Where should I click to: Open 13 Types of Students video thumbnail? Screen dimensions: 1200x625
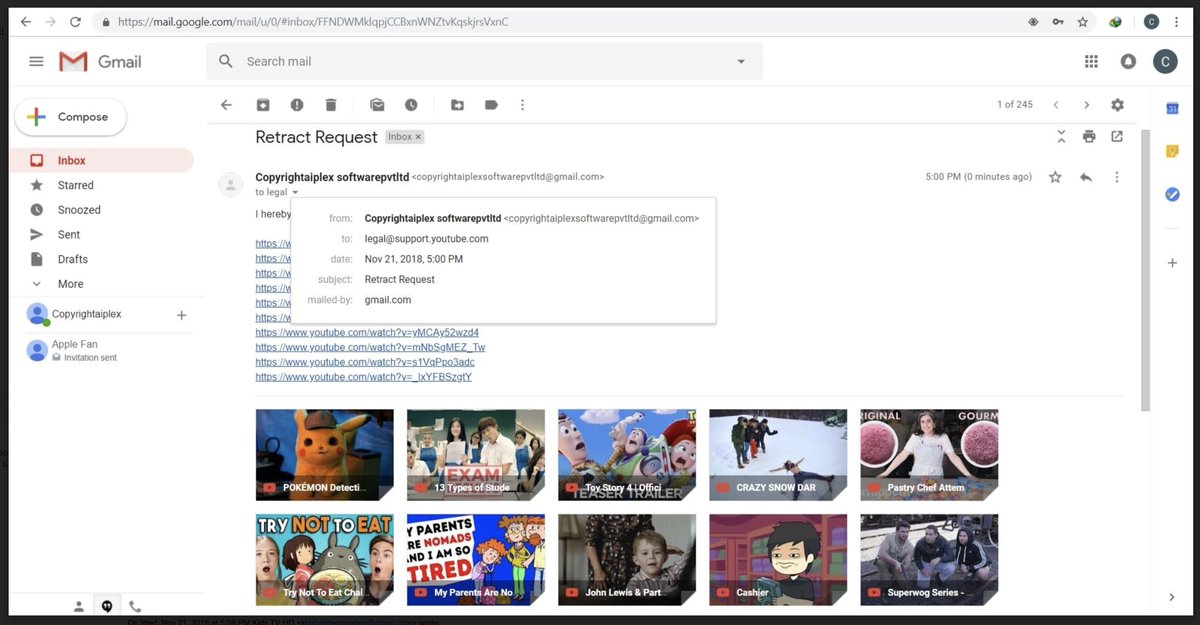(476, 455)
